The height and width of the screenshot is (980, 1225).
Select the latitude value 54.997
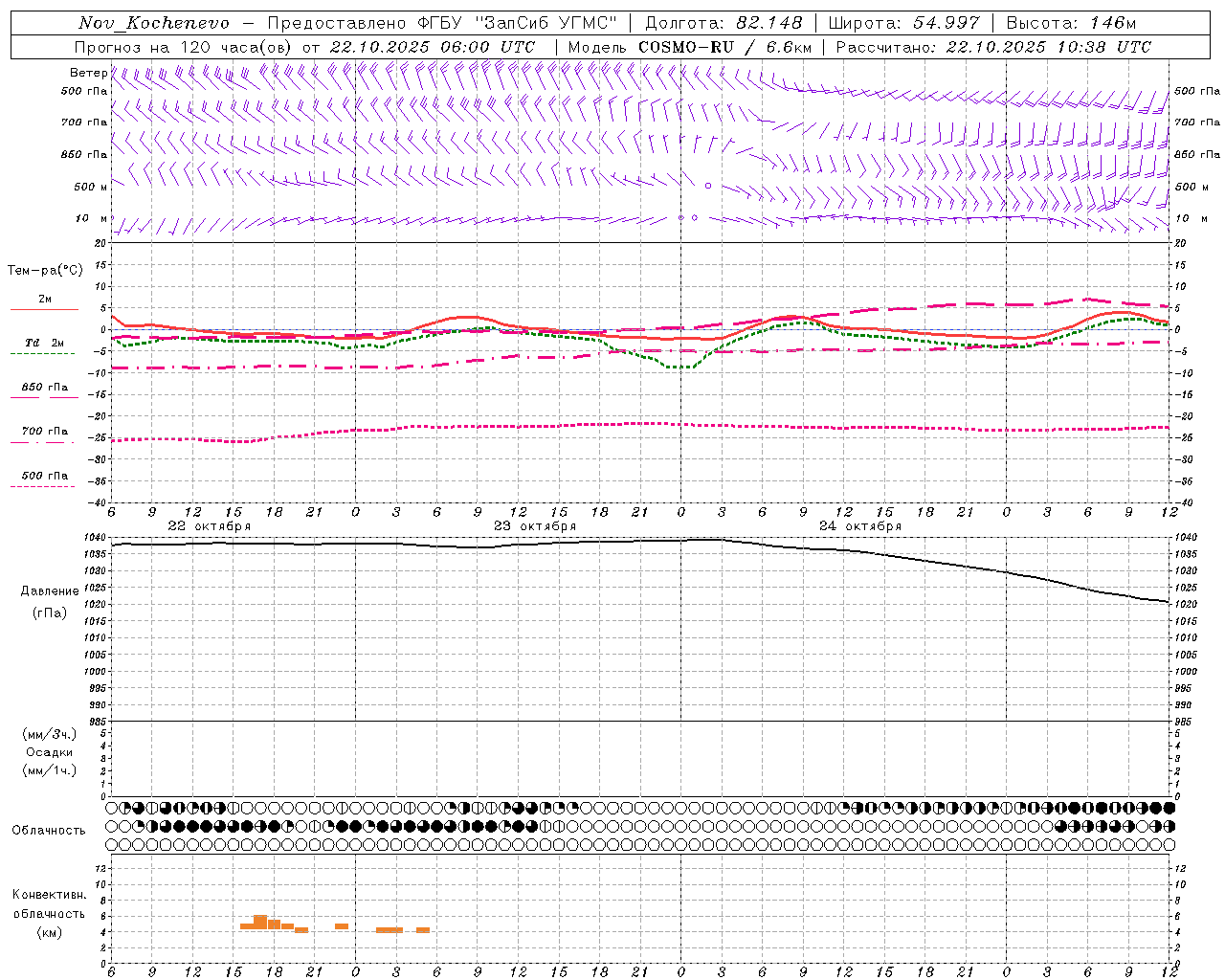point(947,23)
